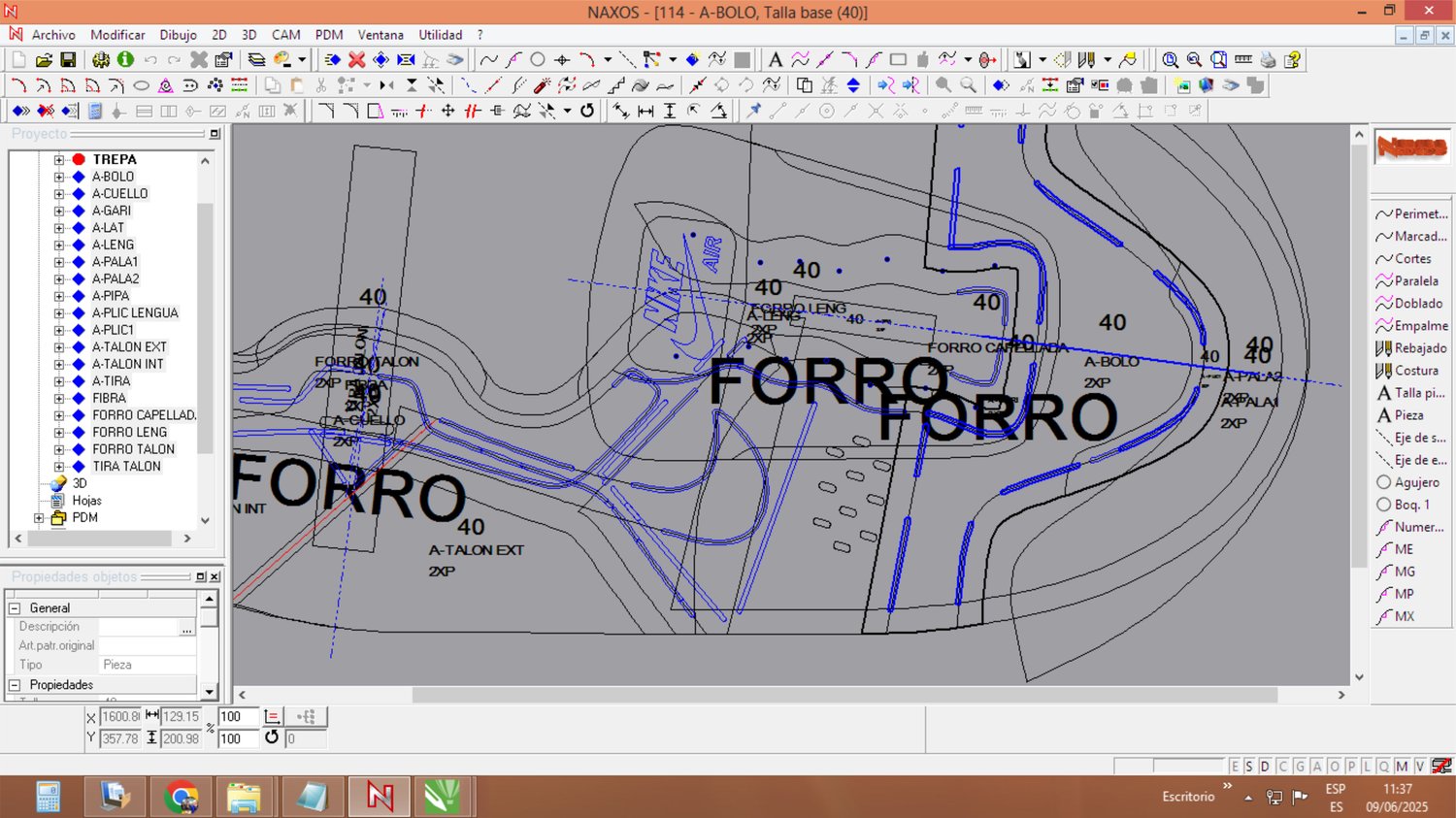Expand the TREPA tree node
The image size is (1456, 818).
59,159
